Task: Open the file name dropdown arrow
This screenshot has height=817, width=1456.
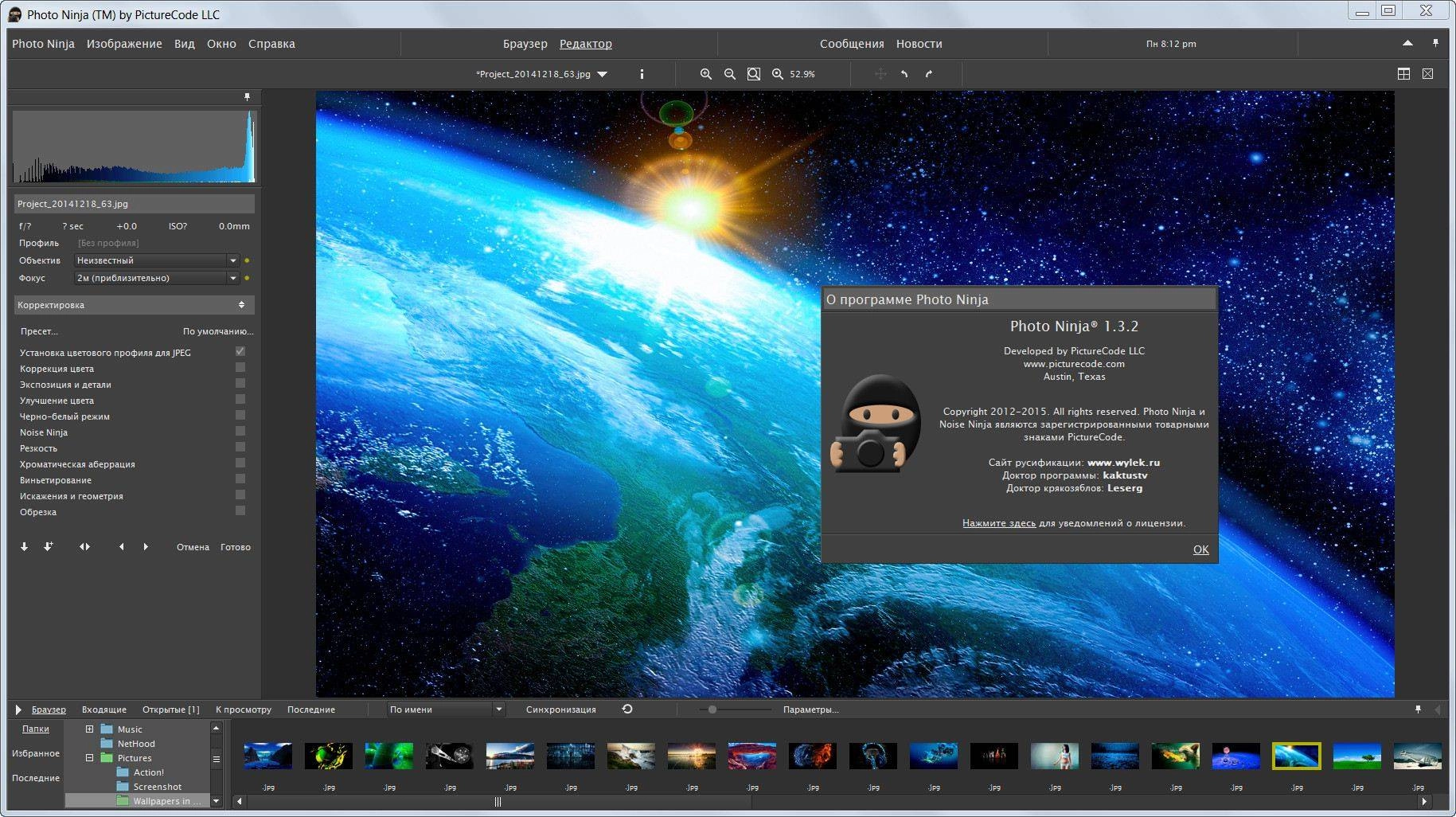Action: tap(603, 74)
